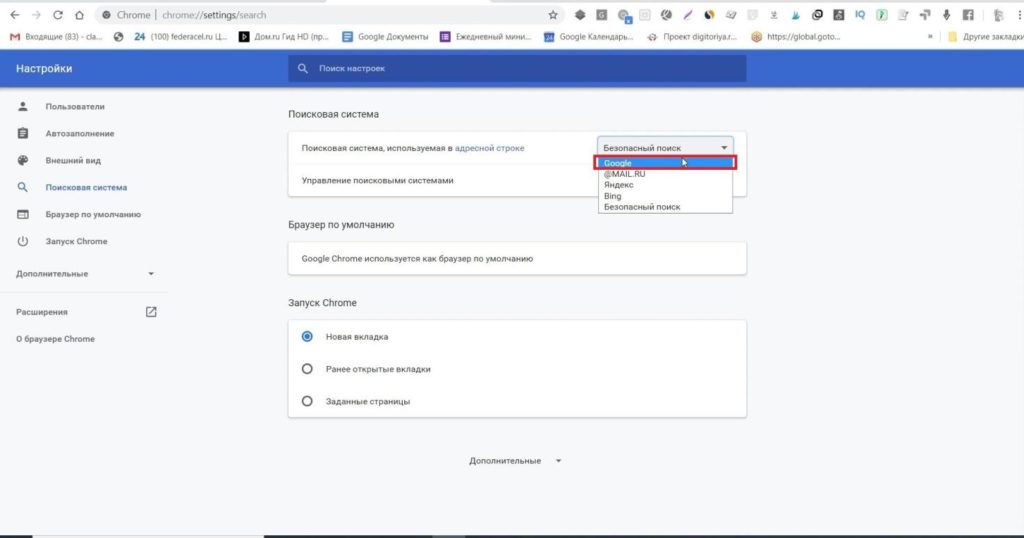The image size is (1024, 538).
Task: Open "Управление поисковыми системами"
Action: [378, 181]
